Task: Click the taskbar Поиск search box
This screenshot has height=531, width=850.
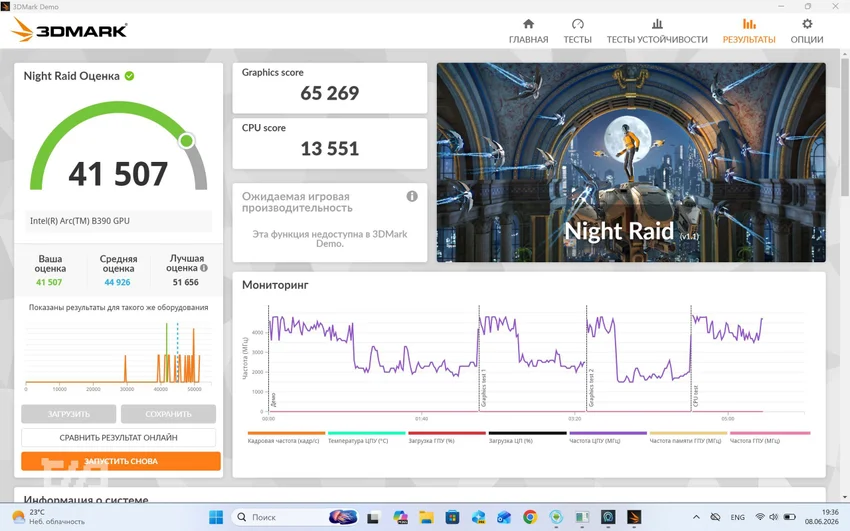Action: (x=296, y=517)
